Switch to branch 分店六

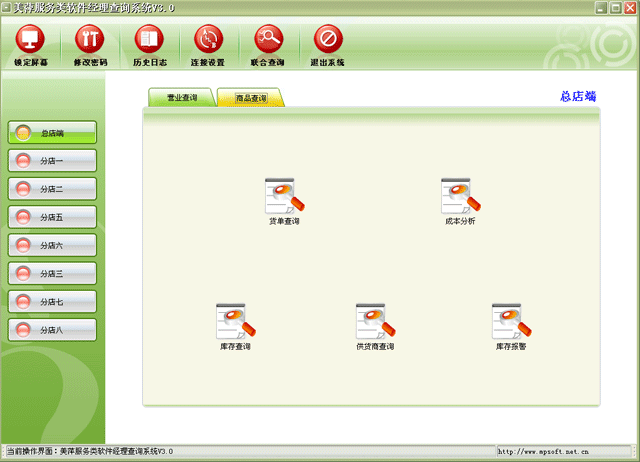tap(53, 244)
